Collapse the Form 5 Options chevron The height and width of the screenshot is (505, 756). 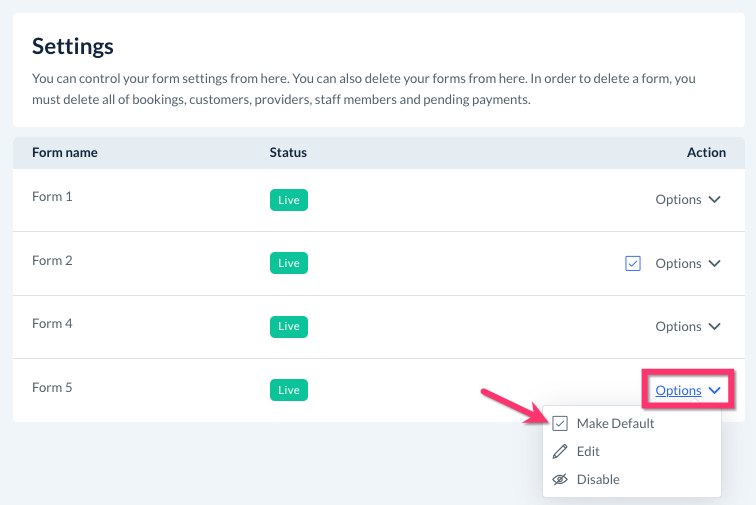(715, 390)
